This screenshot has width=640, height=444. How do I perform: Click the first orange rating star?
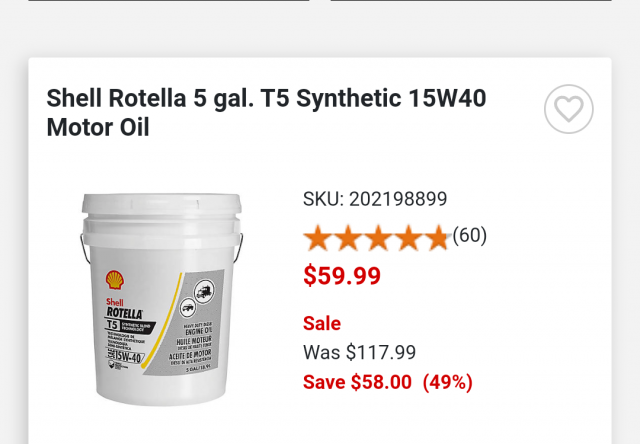click(x=317, y=238)
